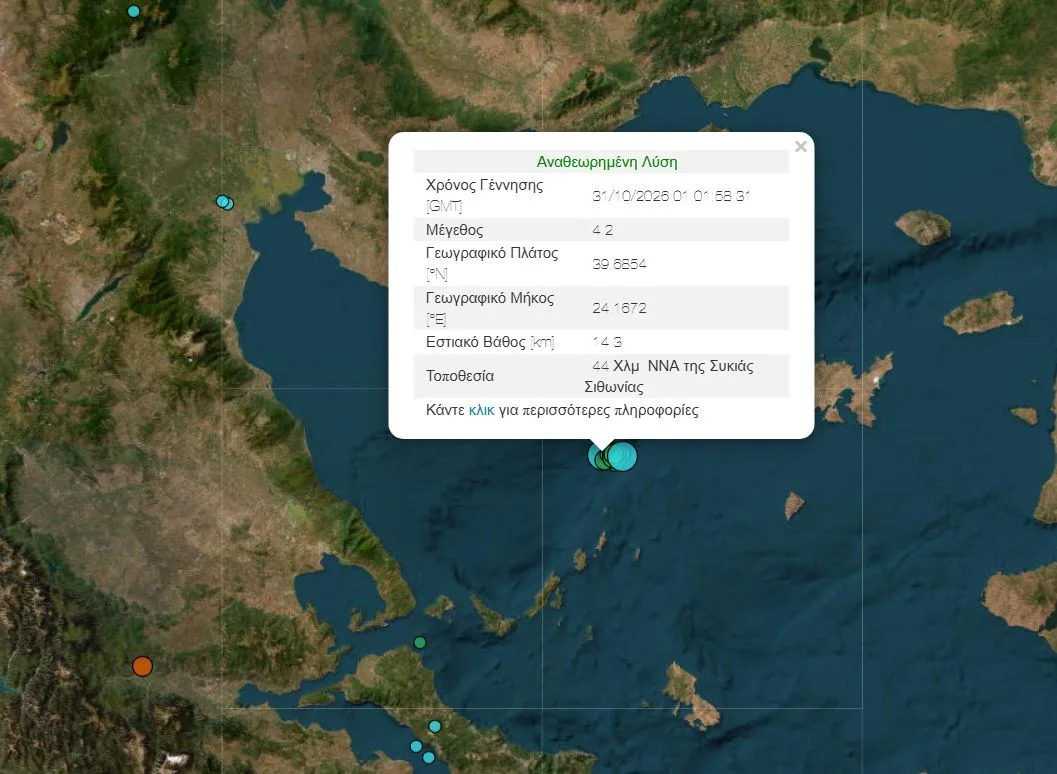Select the orange earthquake marker
This screenshot has height=774, width=1057.
coord(142,666)
